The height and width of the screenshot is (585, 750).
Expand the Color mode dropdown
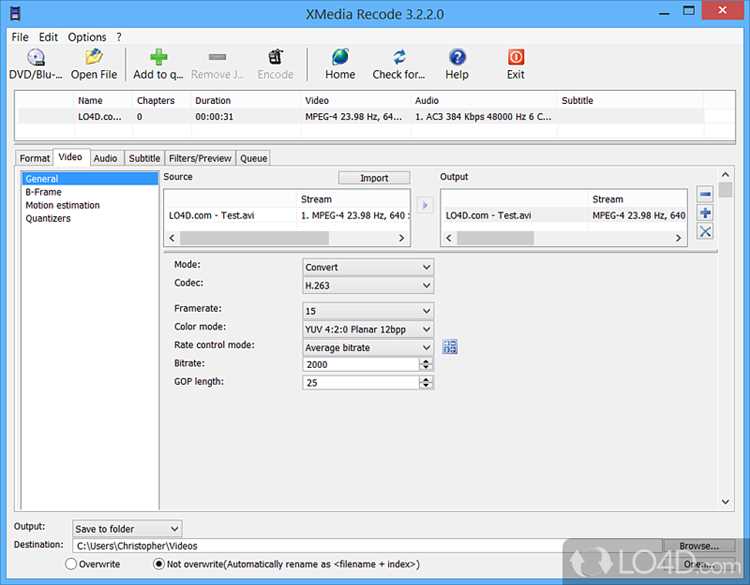click(368, 330)
